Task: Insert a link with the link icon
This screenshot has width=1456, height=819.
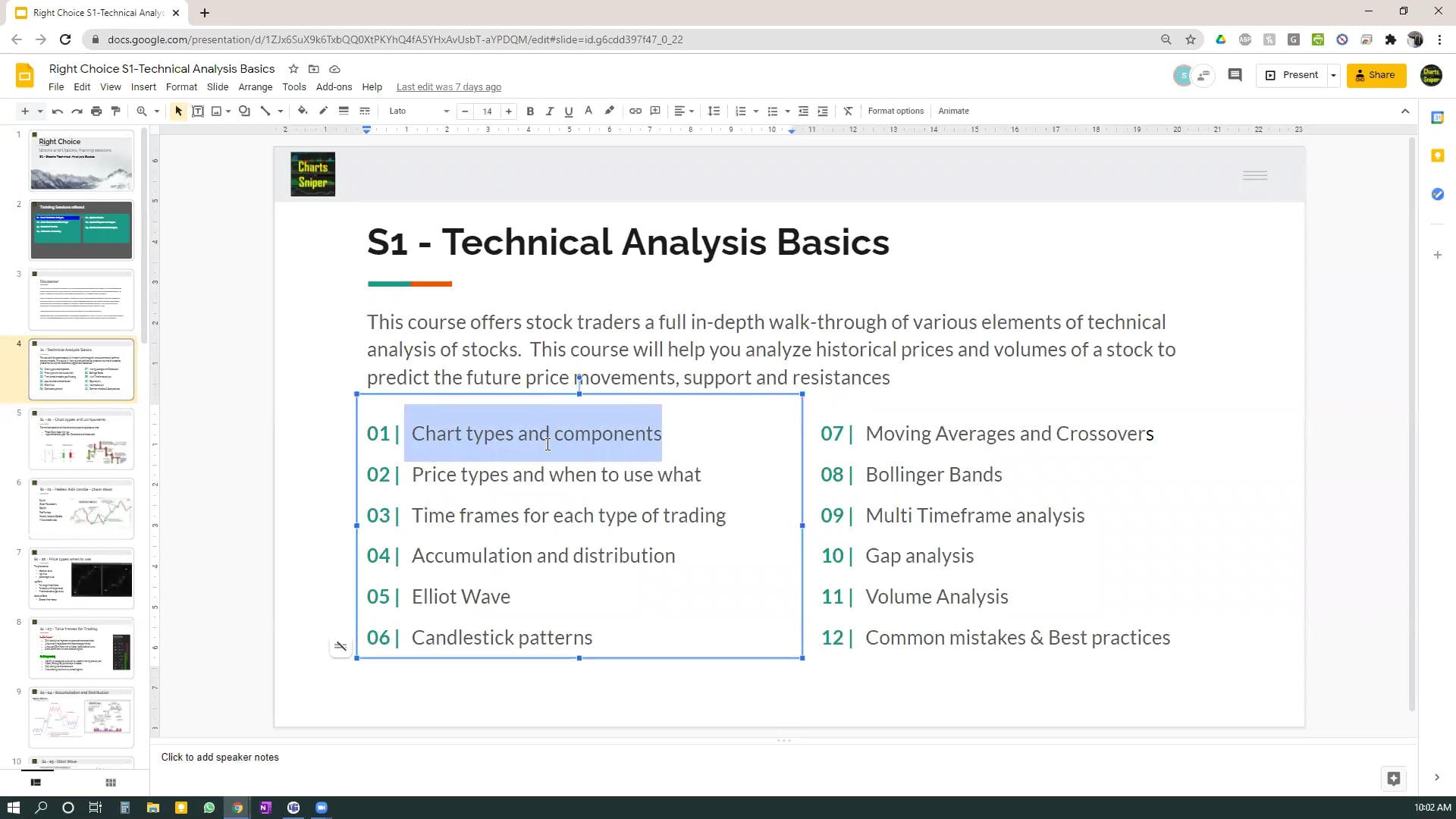Action: [635, 111]
